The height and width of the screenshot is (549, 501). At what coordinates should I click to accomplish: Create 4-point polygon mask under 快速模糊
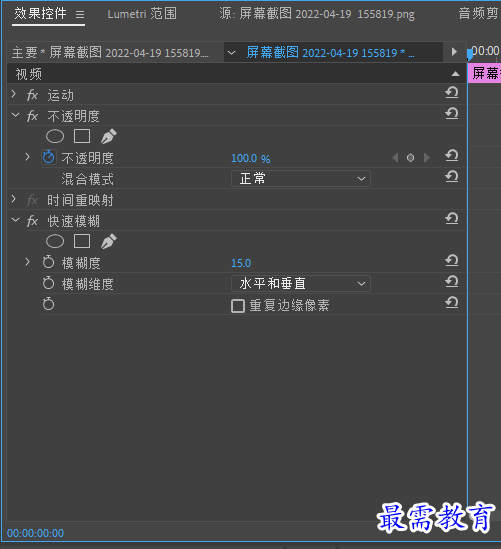point(82,241)
